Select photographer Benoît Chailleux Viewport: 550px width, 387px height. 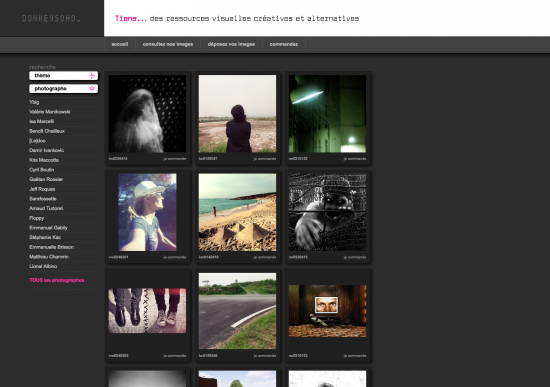click(47, 131)
